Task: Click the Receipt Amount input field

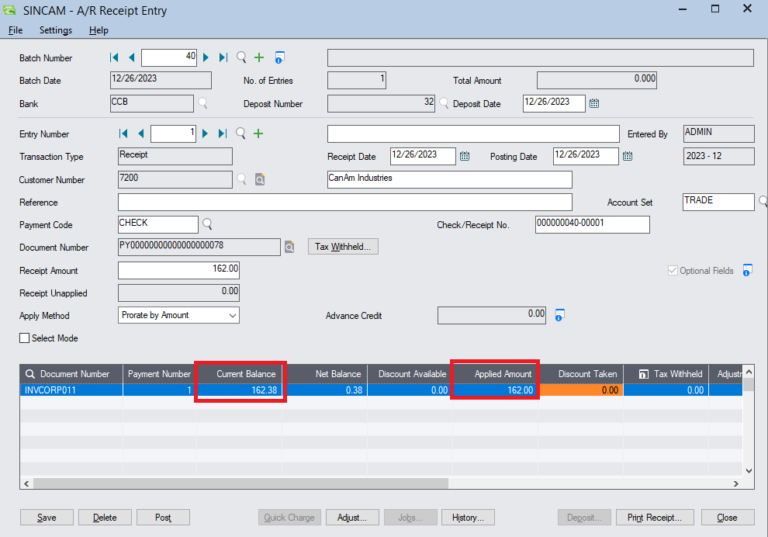Action: point(178,271)
